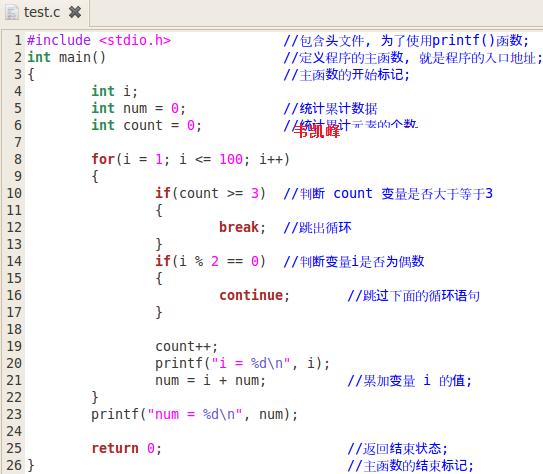Click '100' in the for loop condition
The height and width of the screenshot is (474, 543).
(x=231, y=159)
